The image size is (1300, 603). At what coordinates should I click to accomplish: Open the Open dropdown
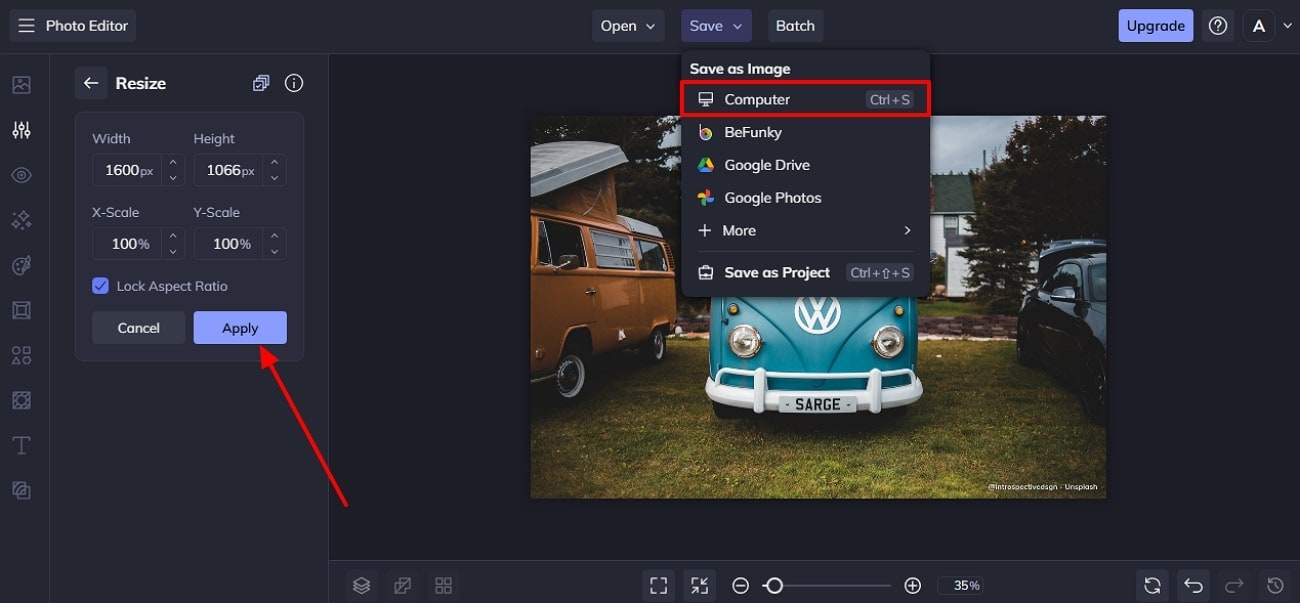628,26
